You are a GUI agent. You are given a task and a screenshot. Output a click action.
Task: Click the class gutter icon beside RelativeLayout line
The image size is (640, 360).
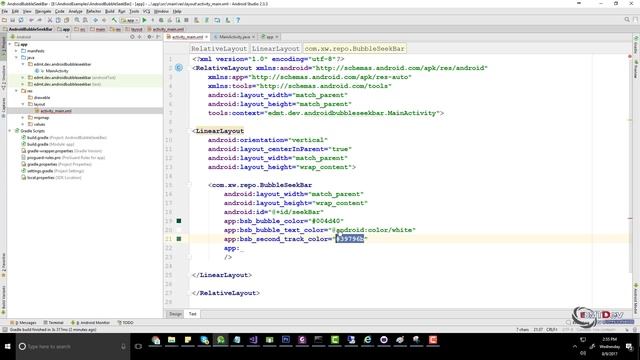pyautogui.click(x=179, y=68)
